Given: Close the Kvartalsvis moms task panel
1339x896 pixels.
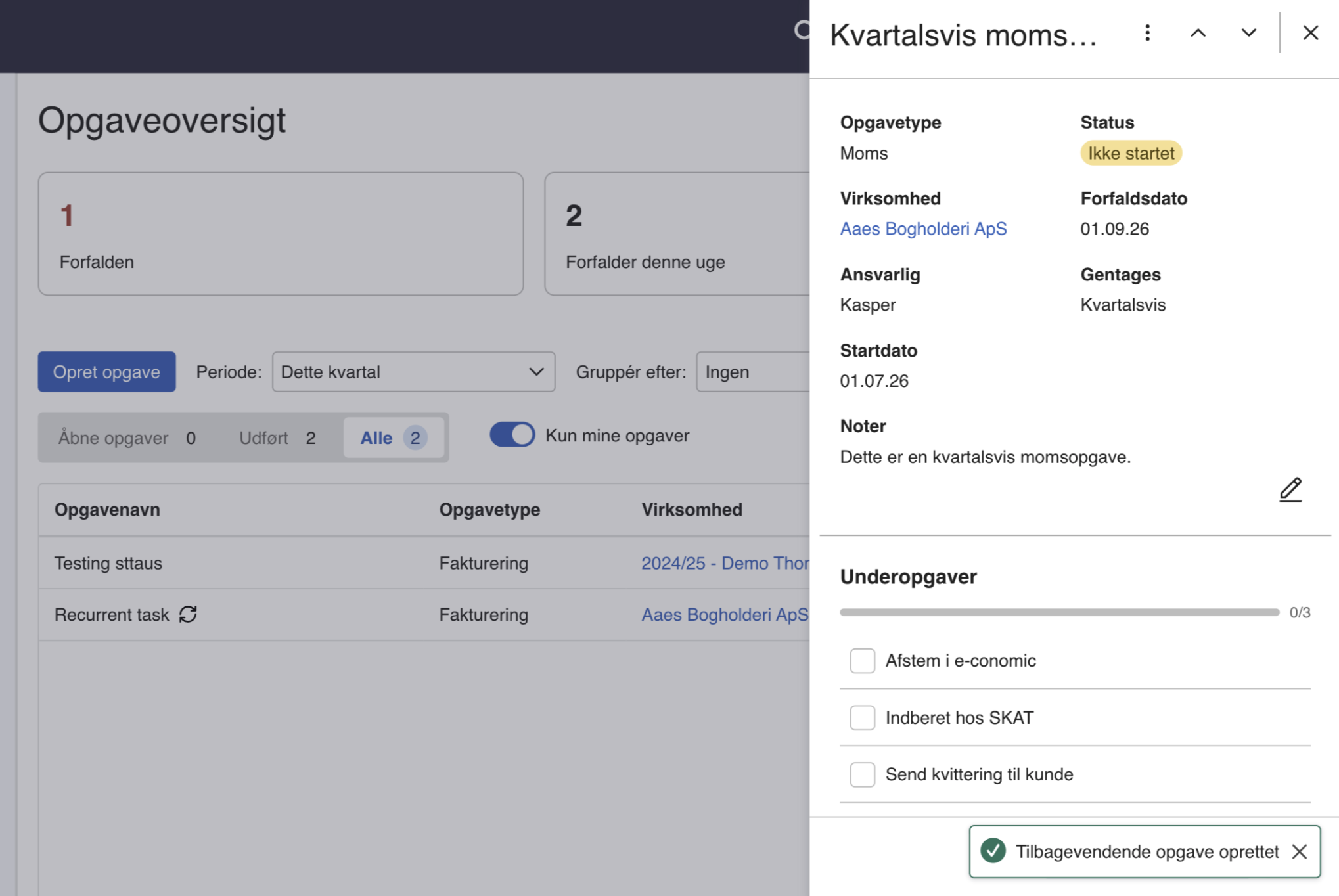Looking at the screenshot, I should point(1310,33).
